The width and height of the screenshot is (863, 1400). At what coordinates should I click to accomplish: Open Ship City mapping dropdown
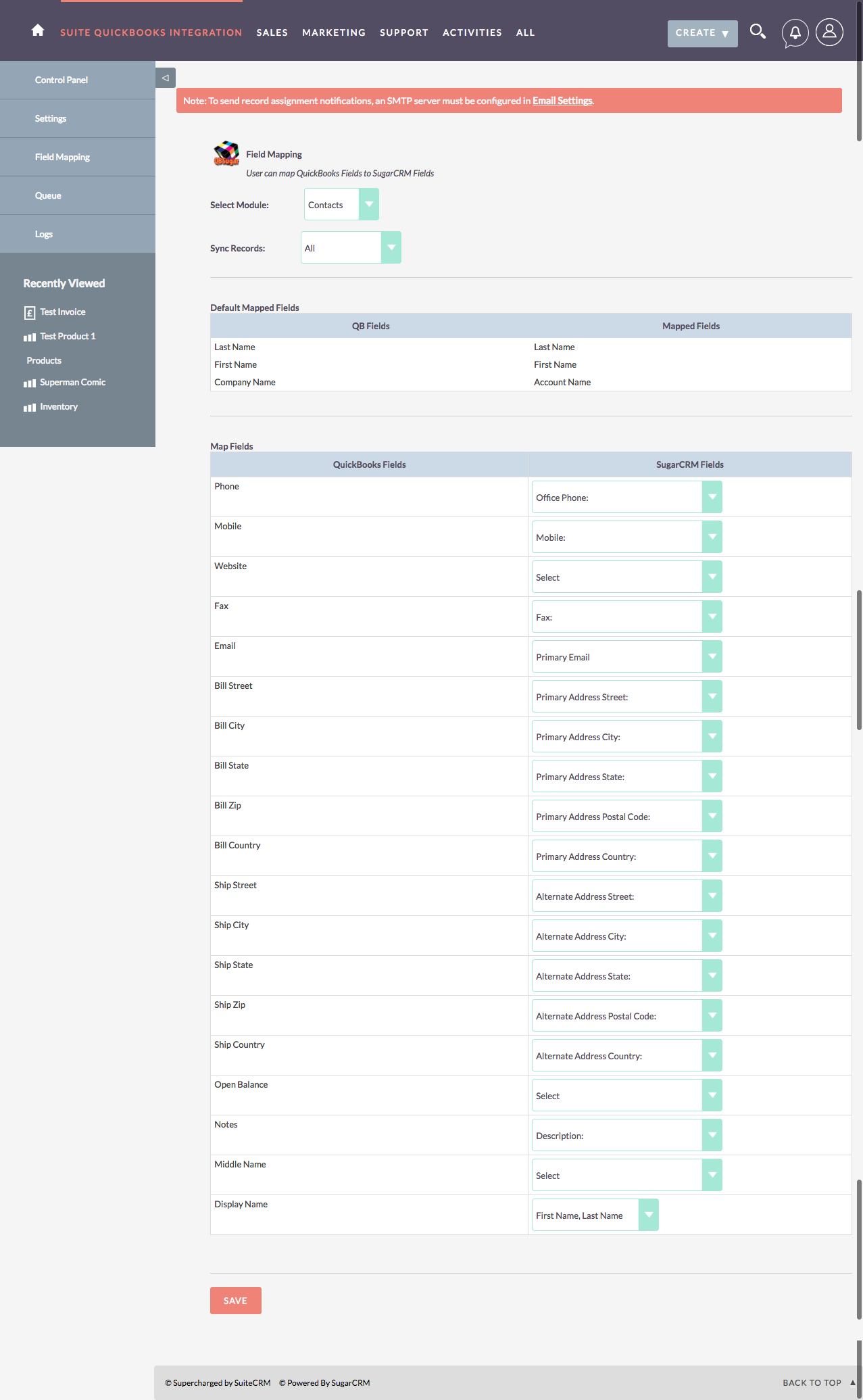[626, 936]
